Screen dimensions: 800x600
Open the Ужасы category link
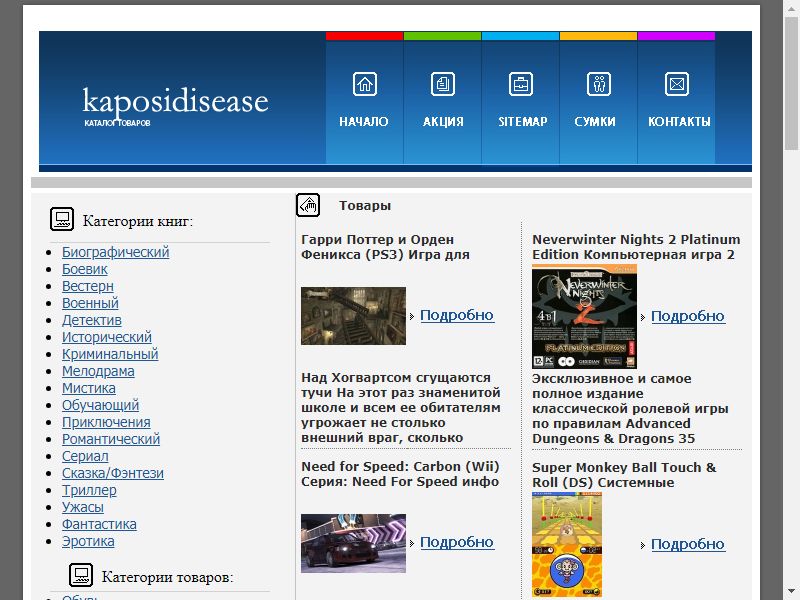tap(83, 507)
